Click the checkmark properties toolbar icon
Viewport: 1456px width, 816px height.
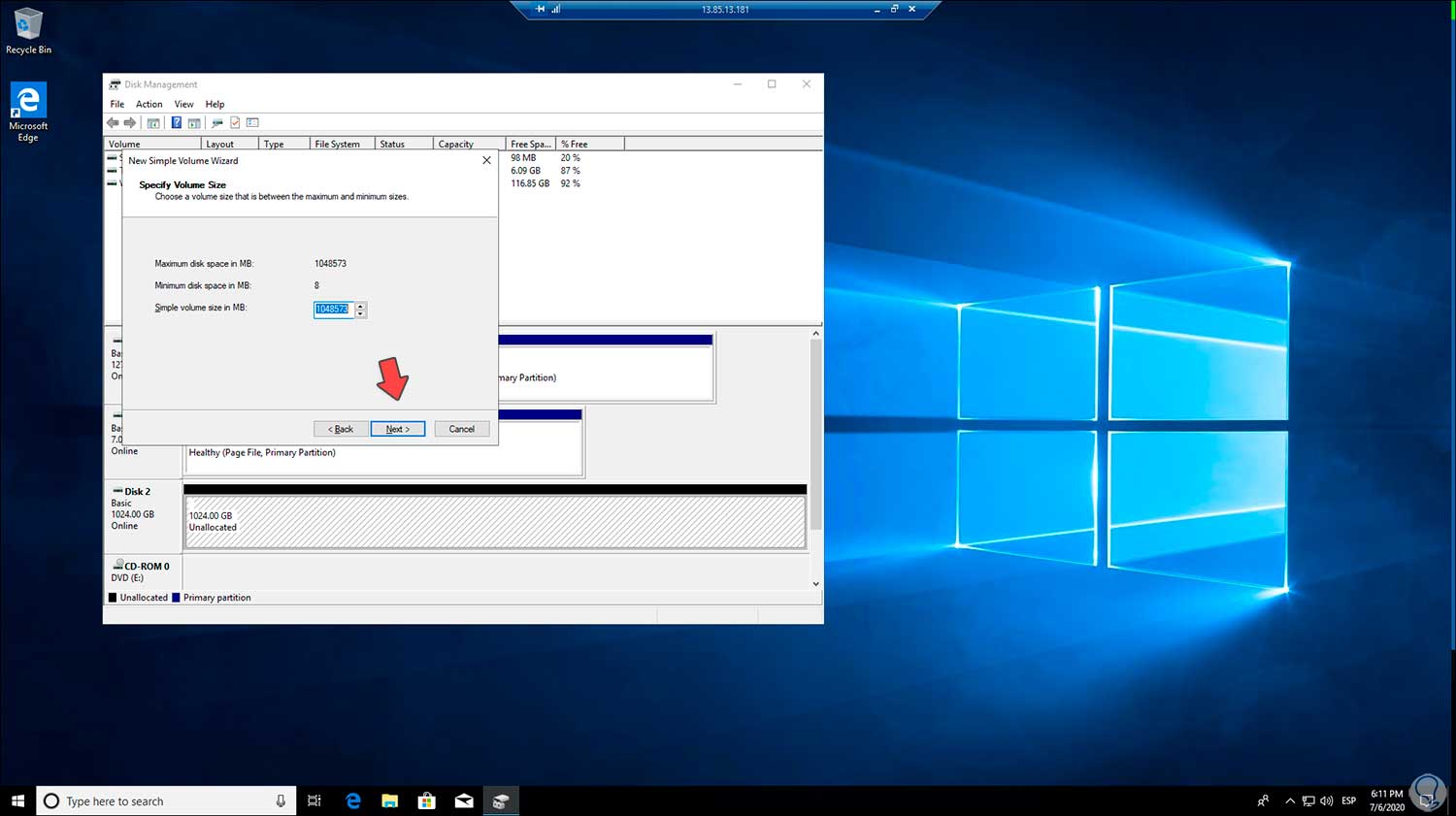click(x=235, y=123)
